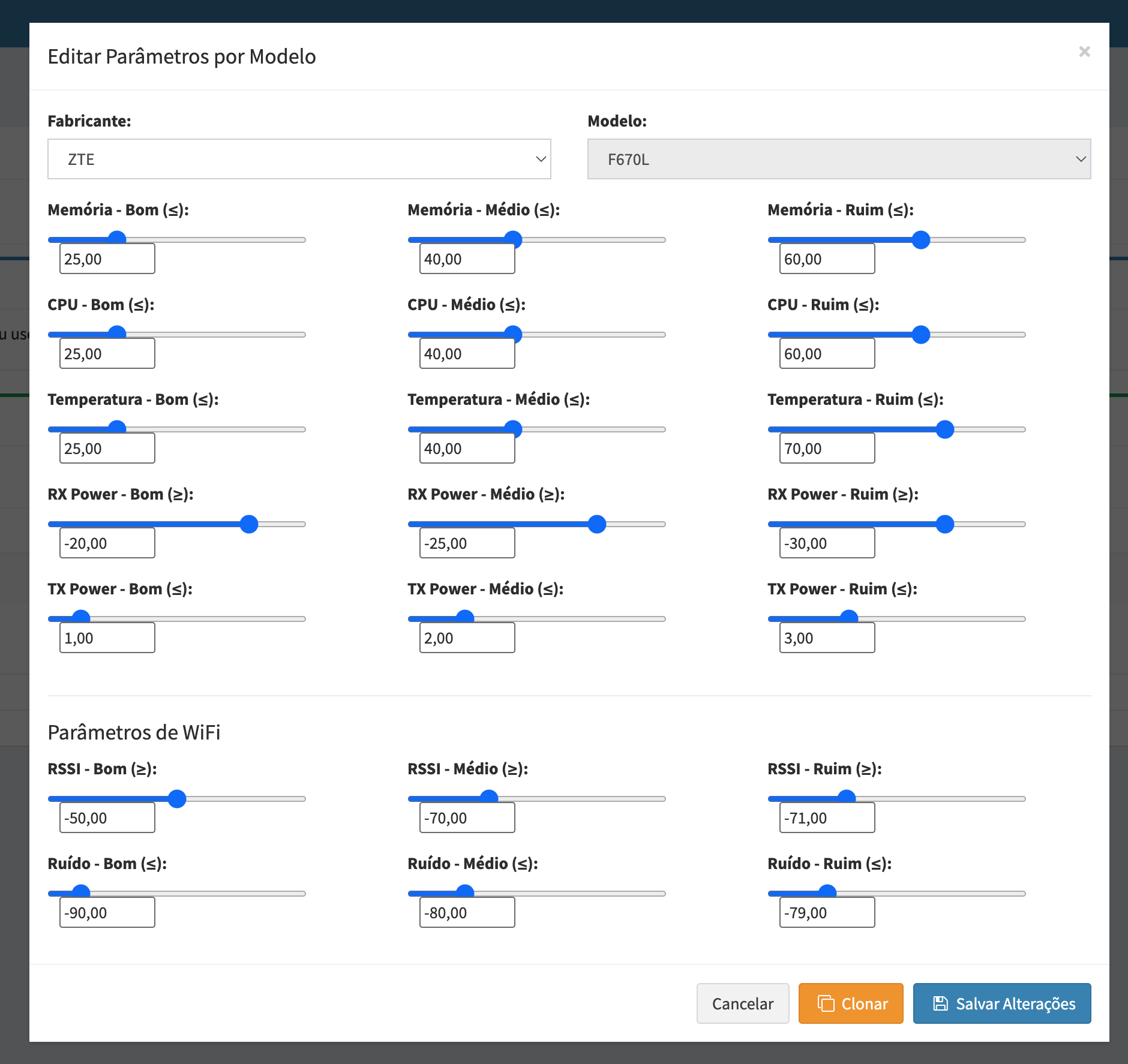The image size is (1128, 1064).
Task: Click the floppy disk icon on Salvar Alterações
Action: pos(940,1003)
